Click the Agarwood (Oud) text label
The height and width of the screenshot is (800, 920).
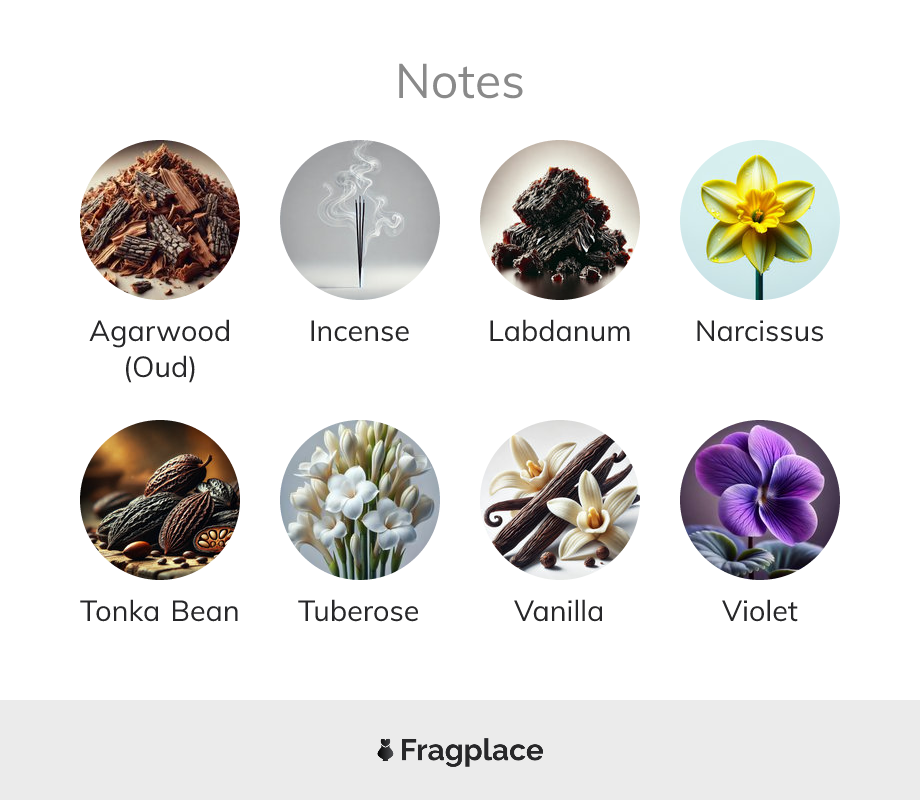(160, 349)
